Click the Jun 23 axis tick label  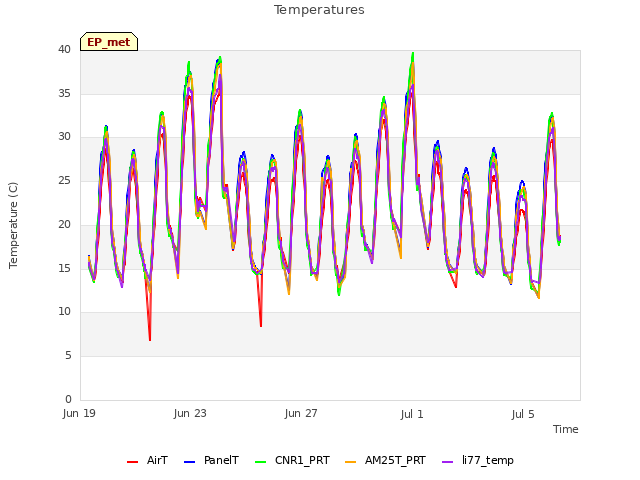coord(190,413)
